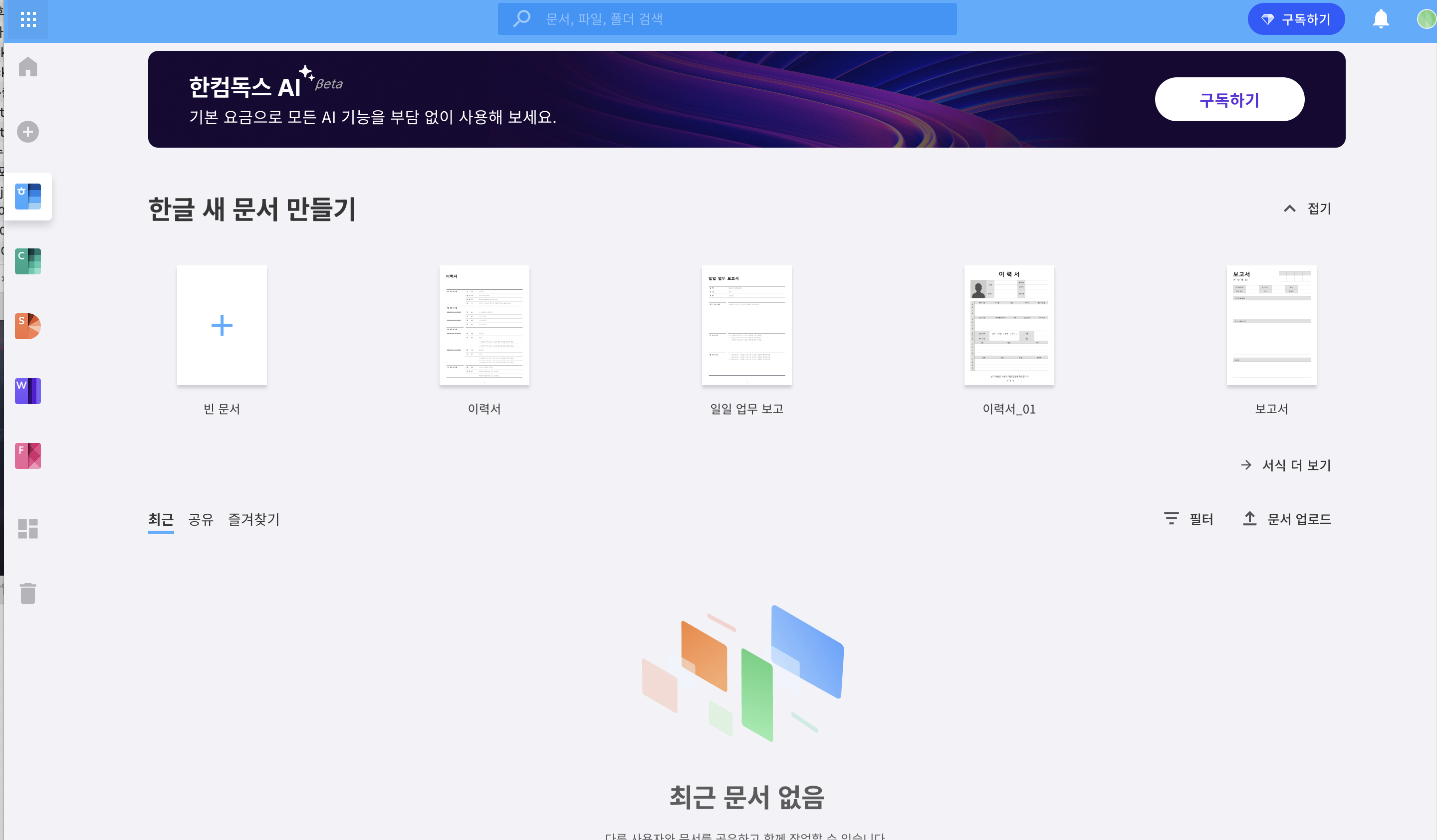
Task: Open the Word (W) document icon
Action: [28, 391]
